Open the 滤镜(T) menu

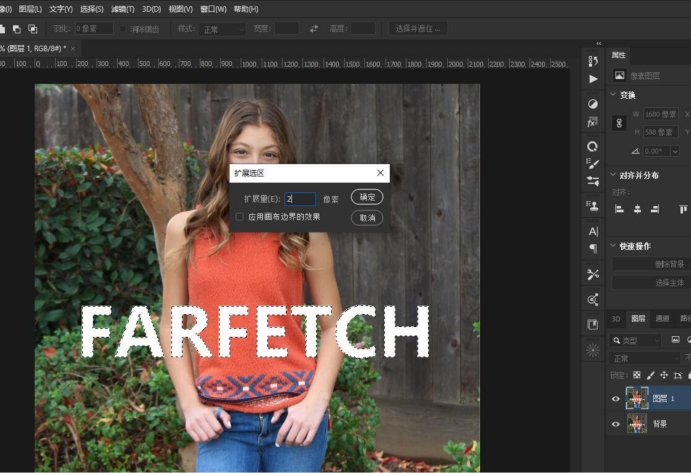[x=123, y=9]
